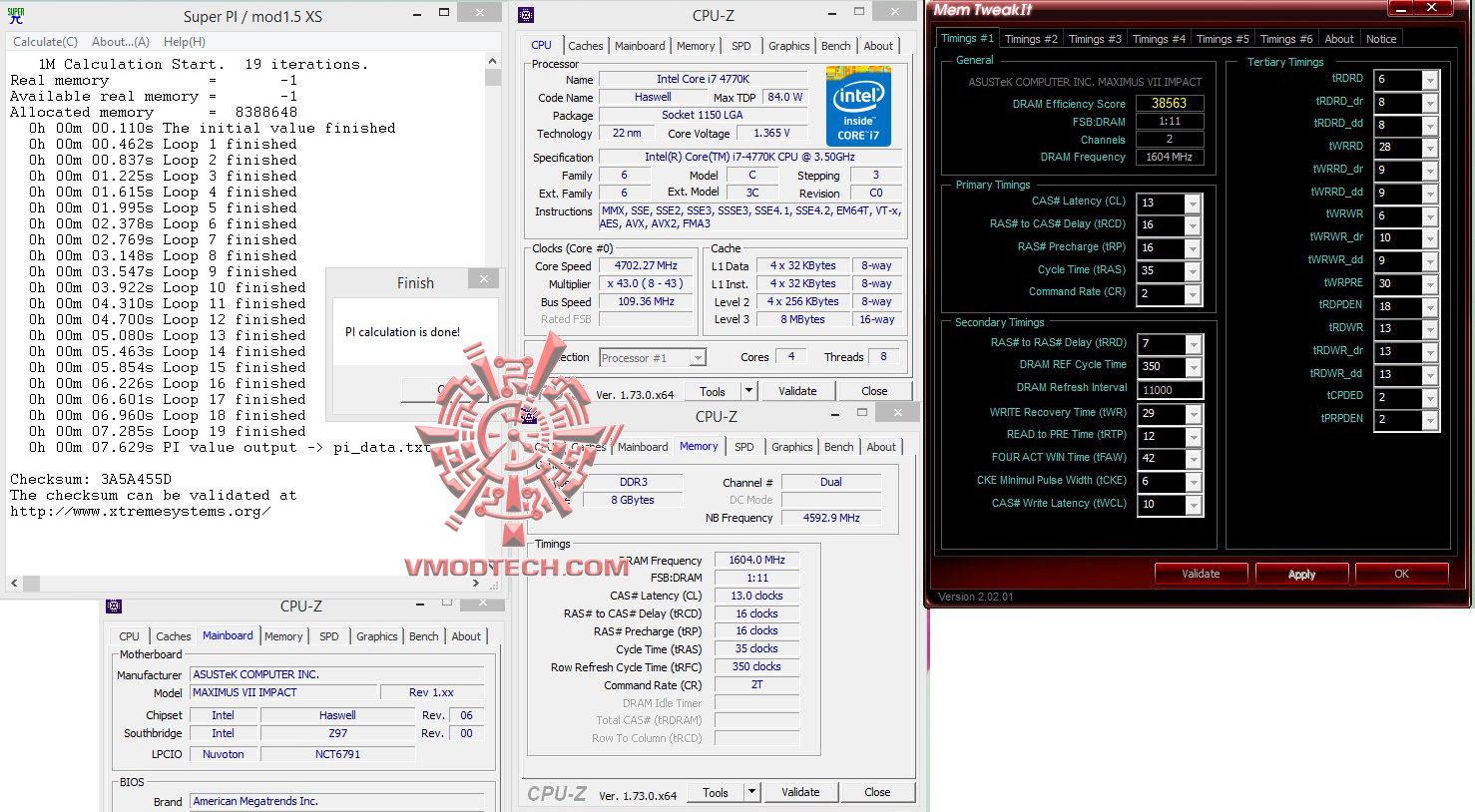The height and width of the screenshot is (812, 1475).
Task: Open the Help menu in Super PI
Action: tap(185, 42)
